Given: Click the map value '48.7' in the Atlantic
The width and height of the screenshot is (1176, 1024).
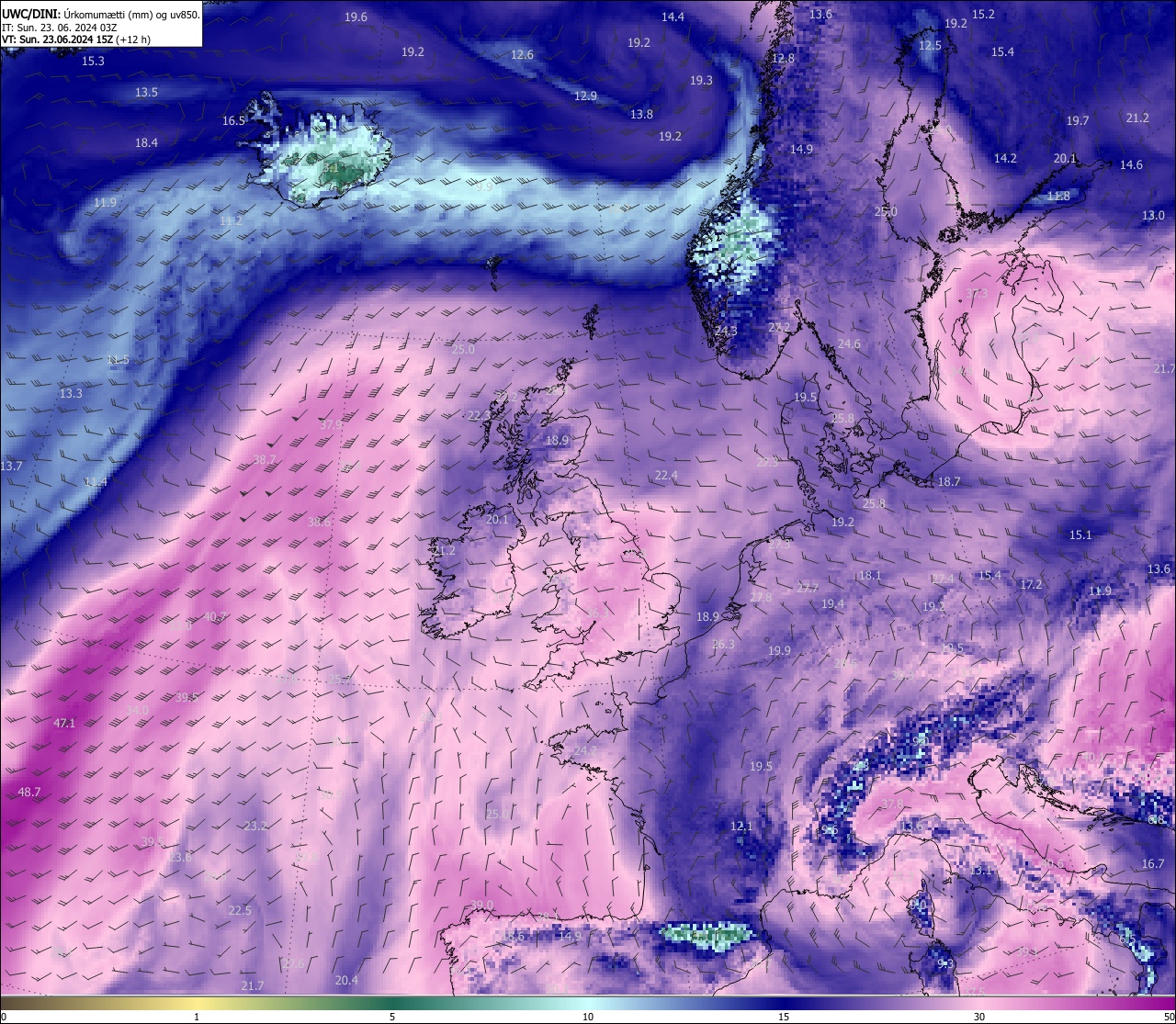Looking at the screenshot, I should 29,792.
